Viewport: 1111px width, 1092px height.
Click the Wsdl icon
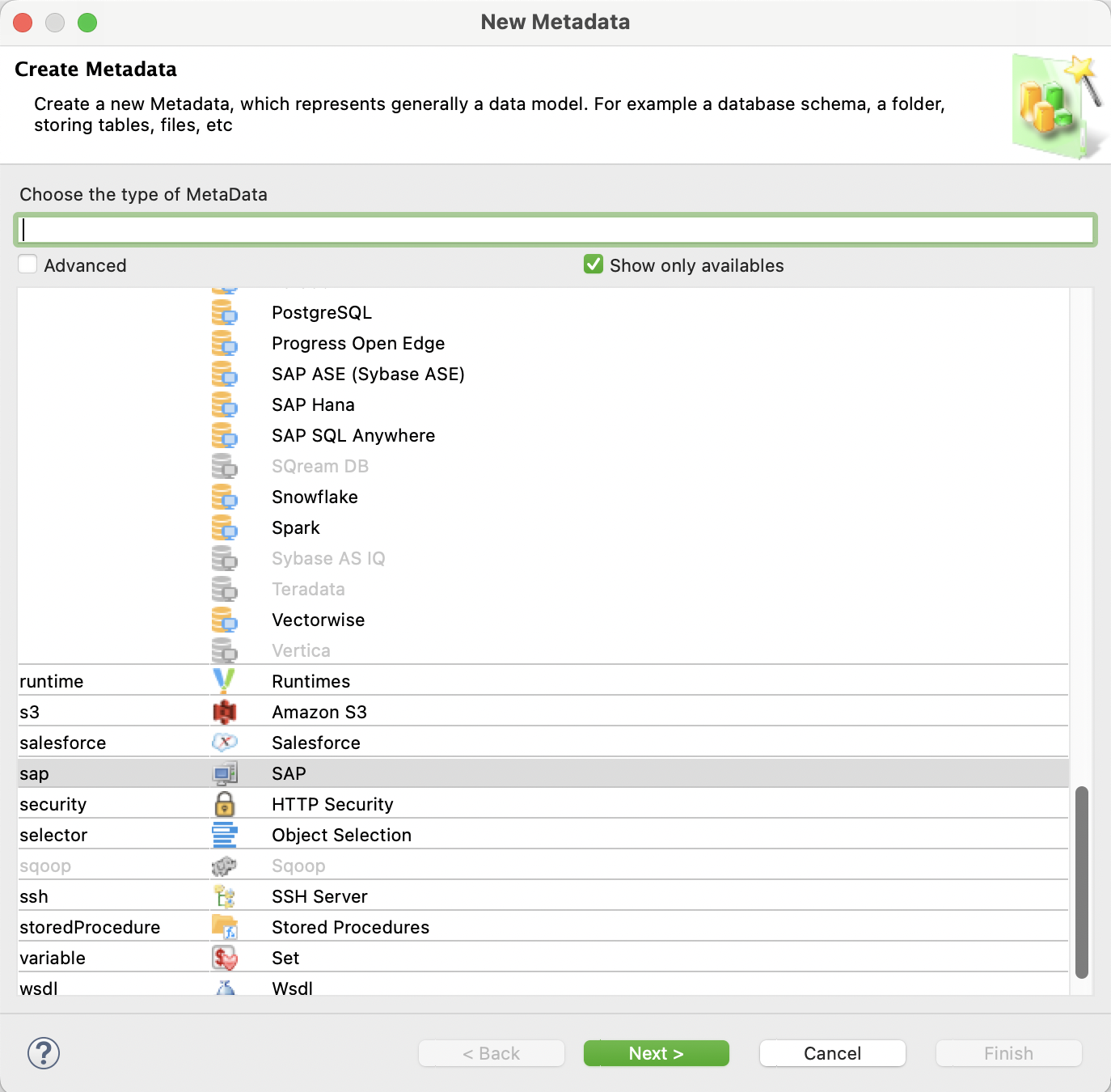[225, 987]
